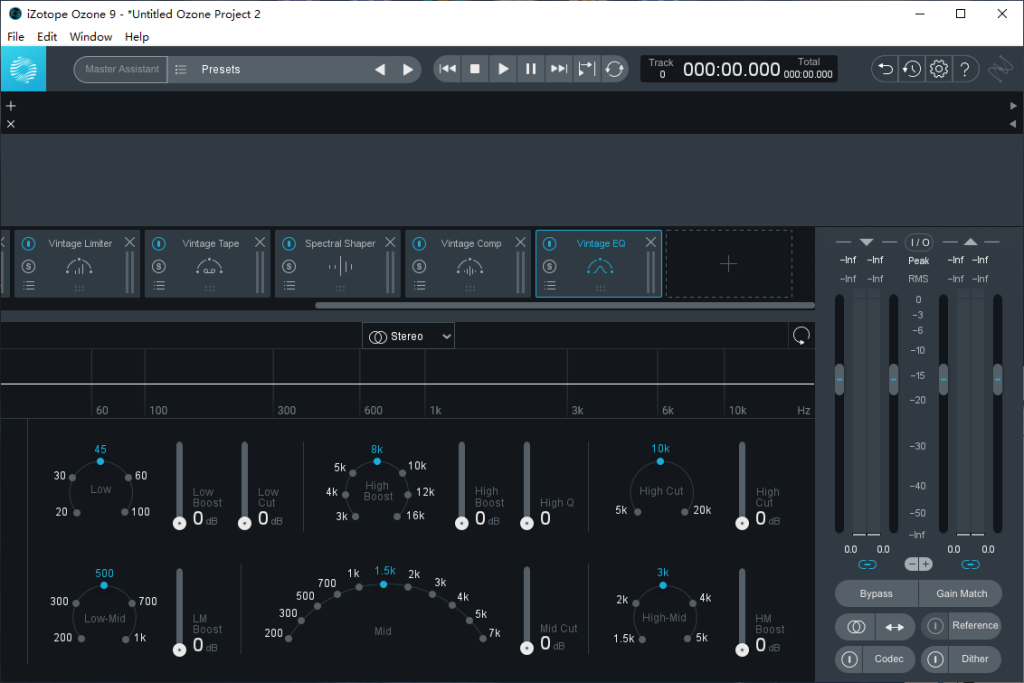Remove the Vintage Tape module
Viewport: 1024px width, 683px height.
click(260, 242)
